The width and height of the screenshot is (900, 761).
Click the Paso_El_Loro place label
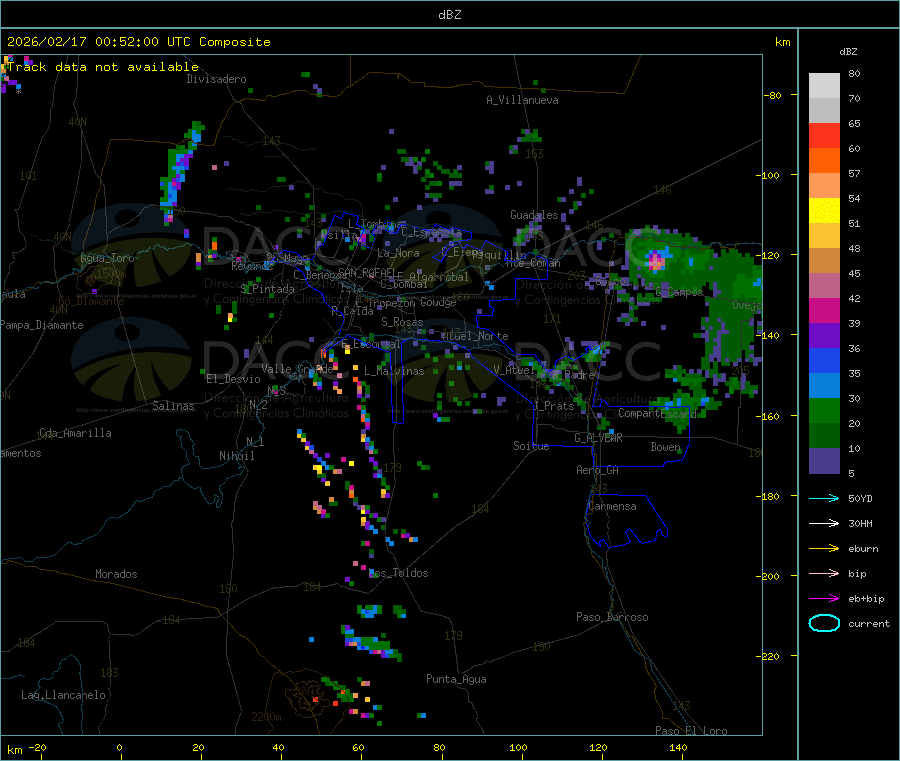click(x=691, y=731)
